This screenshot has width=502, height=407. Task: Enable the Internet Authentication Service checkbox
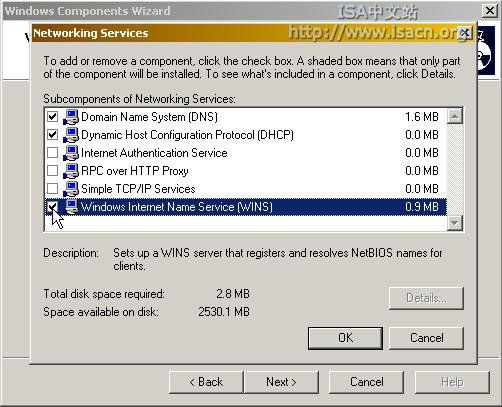(52, 153)
